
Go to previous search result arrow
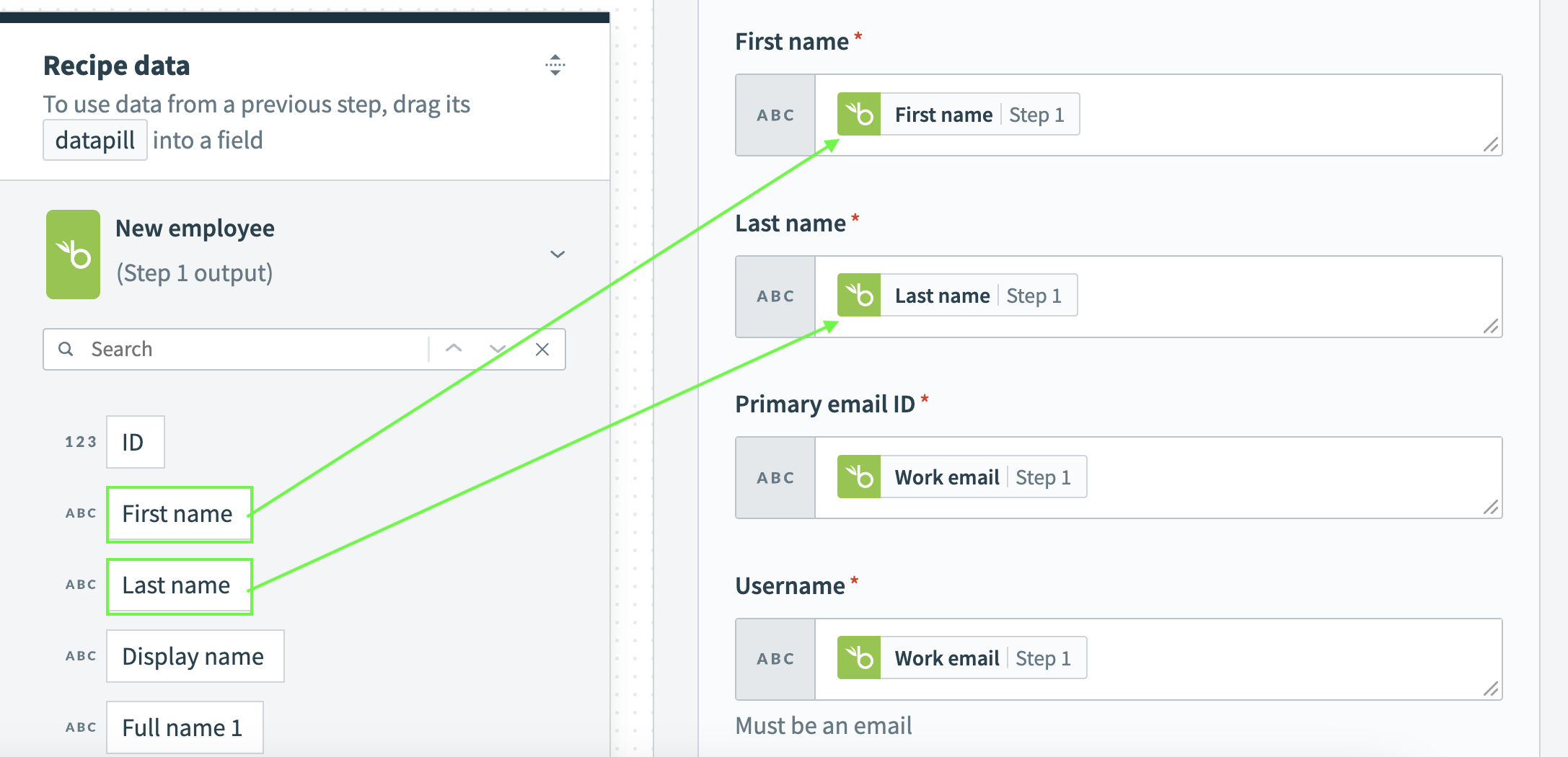(454, 349)
